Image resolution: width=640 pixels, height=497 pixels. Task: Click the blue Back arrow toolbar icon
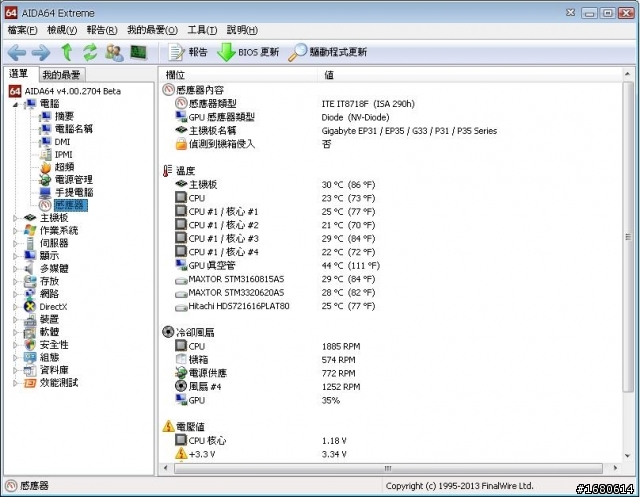click(x=17, y=52)
